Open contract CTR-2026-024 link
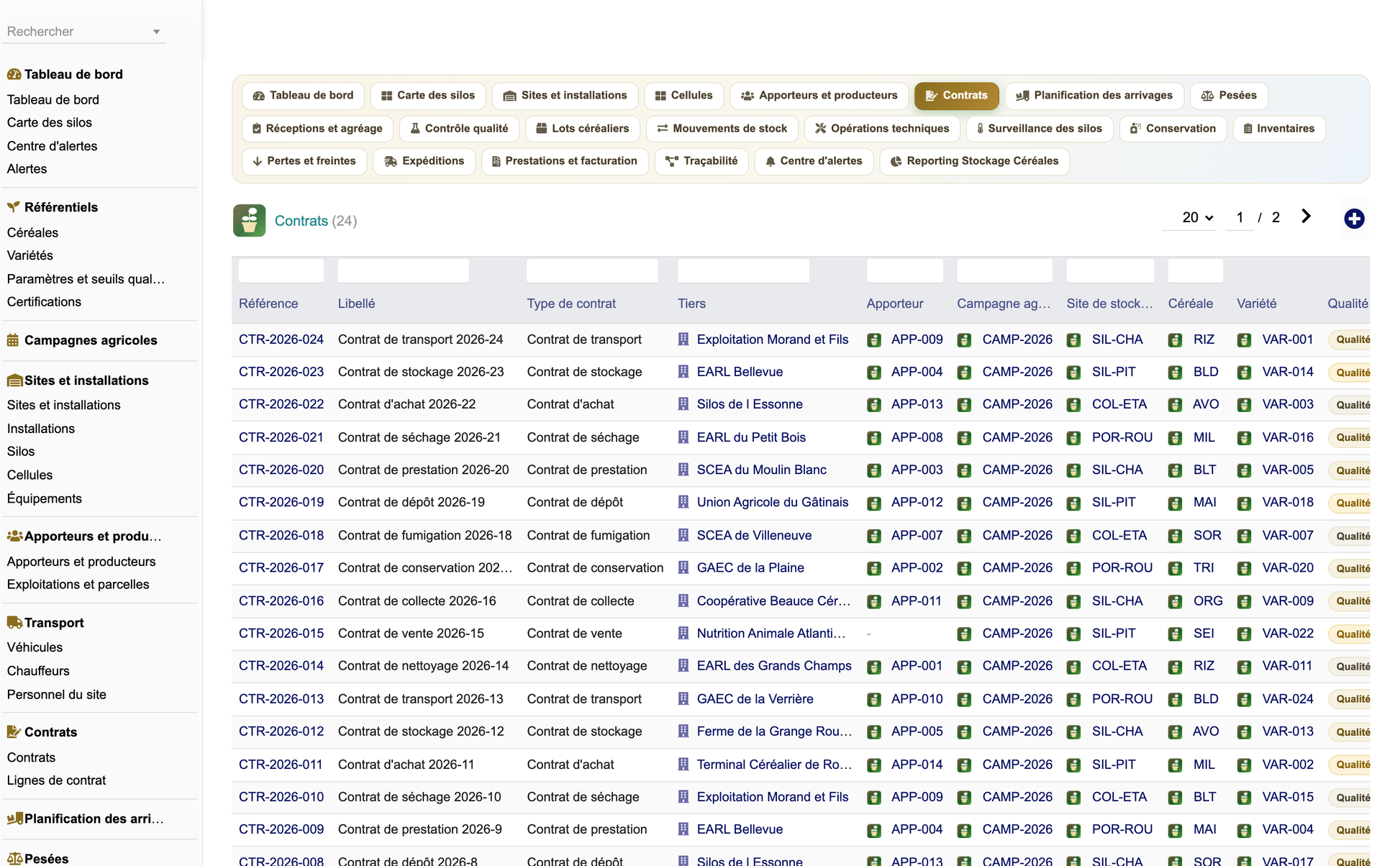Image resolution: width=1400 pixels, height=866 pixels. click(281, 339)
